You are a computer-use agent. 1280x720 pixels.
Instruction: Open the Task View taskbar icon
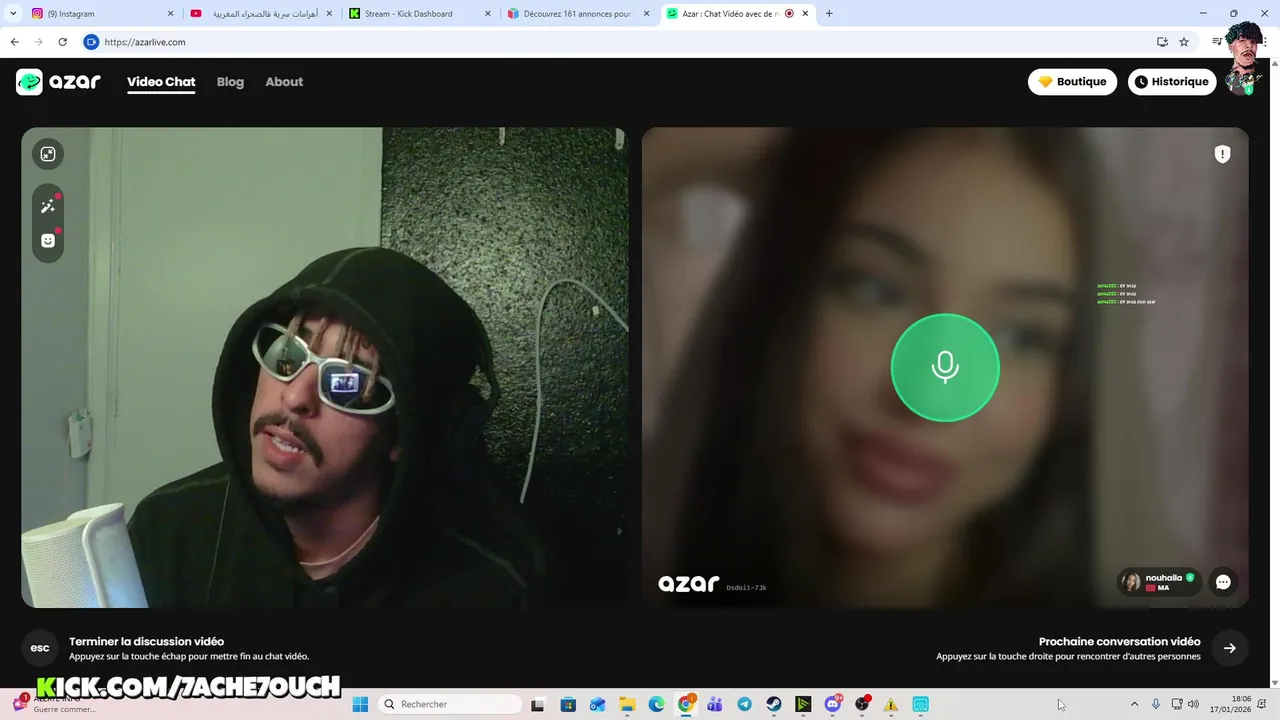[537, 704]
